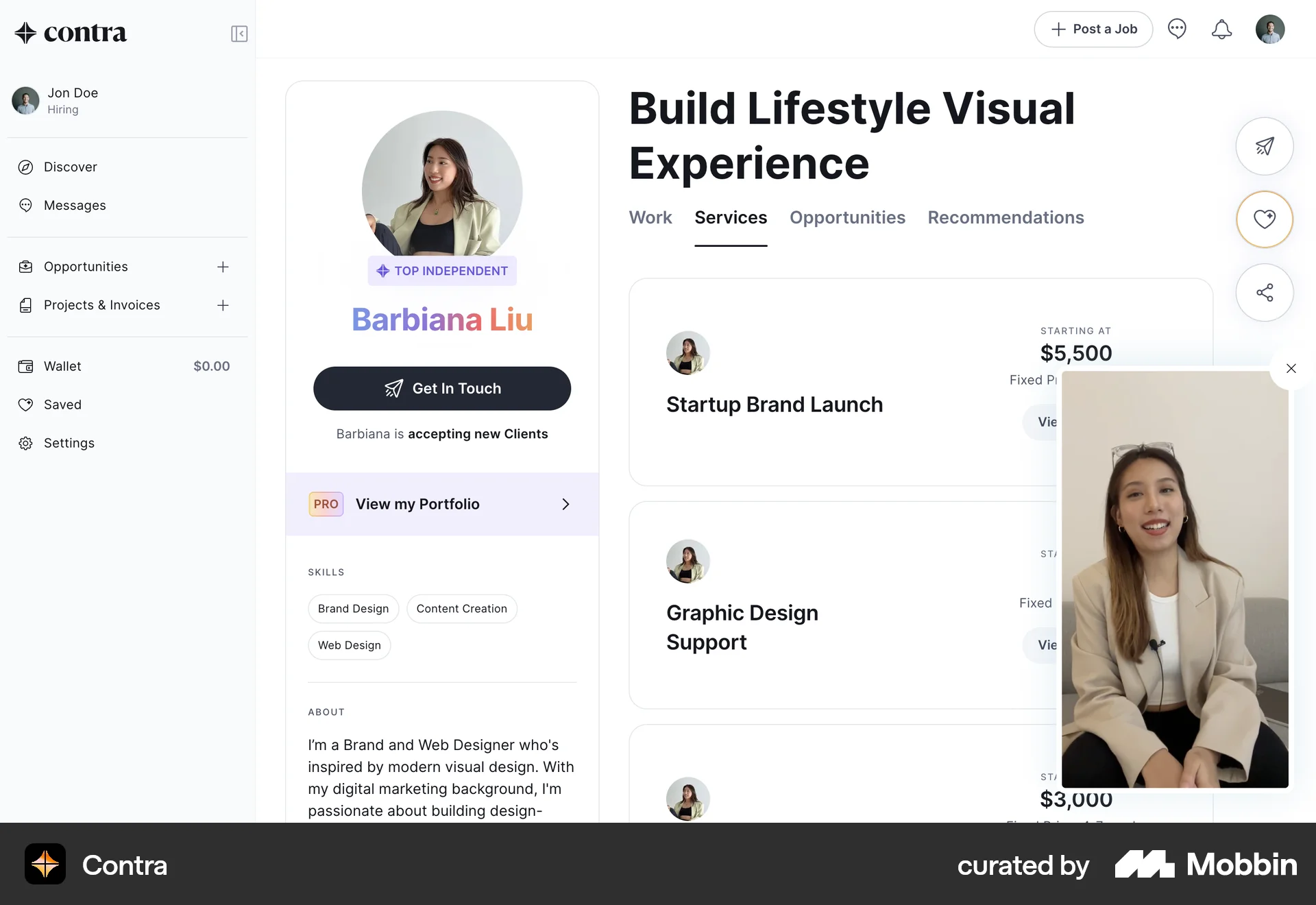Open the Wallet section in sidebar
This screenshot has width=1316, height=905.
coord(25,366)
